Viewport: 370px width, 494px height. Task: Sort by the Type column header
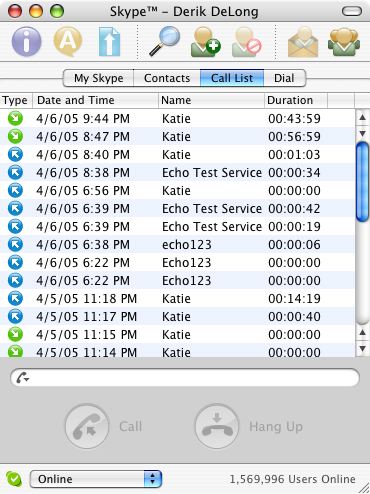tap(16, 100)
